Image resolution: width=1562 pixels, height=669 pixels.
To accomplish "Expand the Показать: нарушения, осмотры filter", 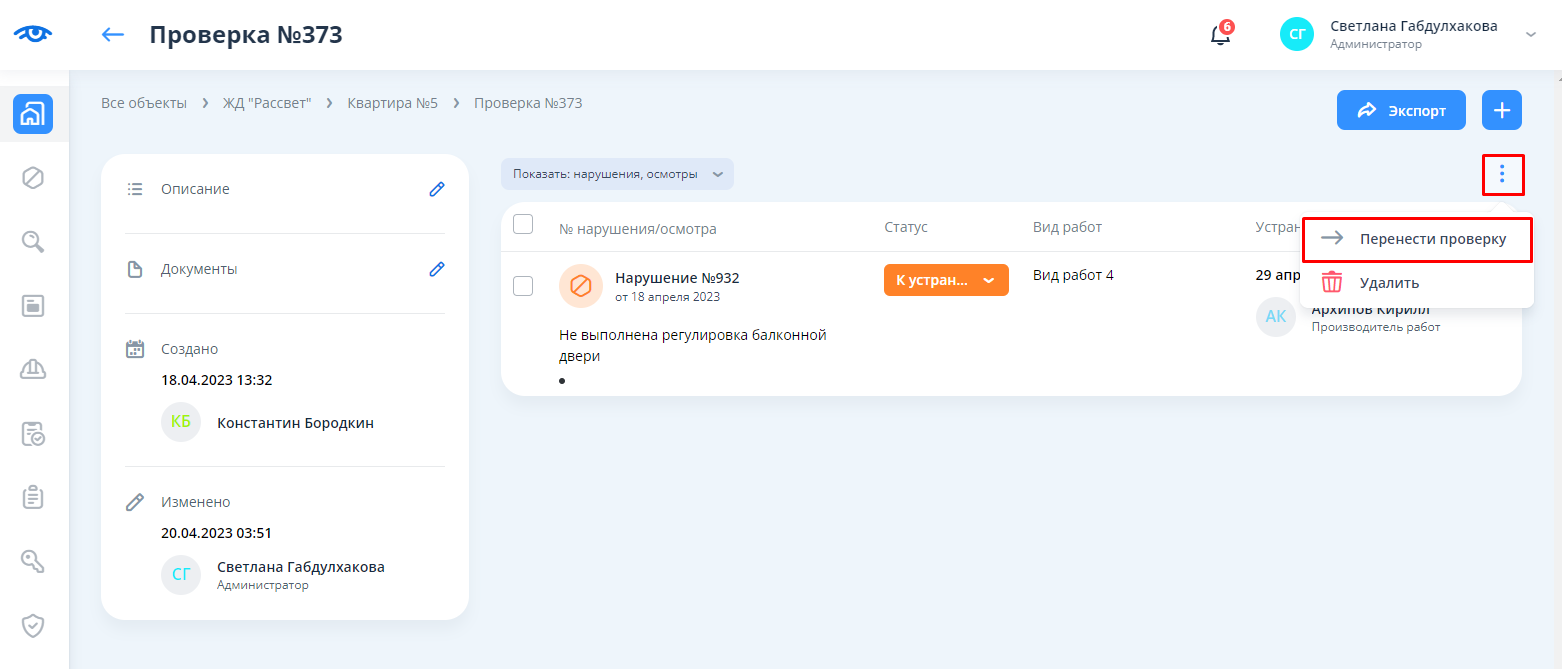I will pyautogui.click(x=617, y=174).
